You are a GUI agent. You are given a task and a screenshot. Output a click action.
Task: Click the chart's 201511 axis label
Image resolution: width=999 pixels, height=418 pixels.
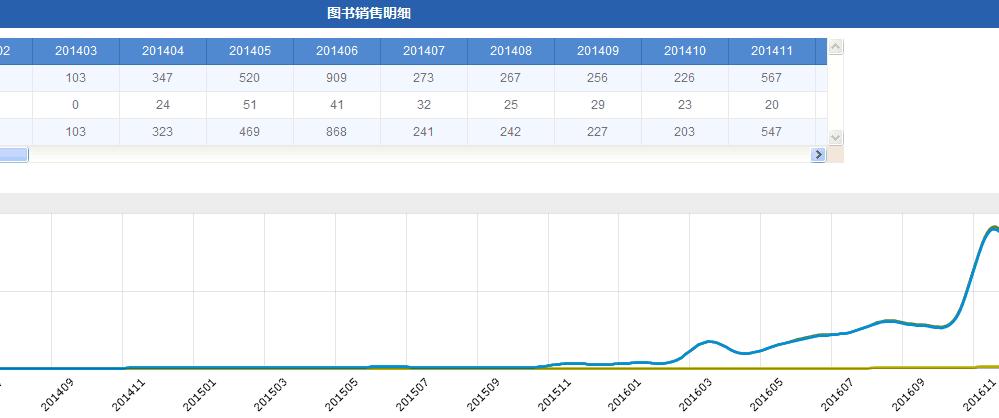coord(555,395)
